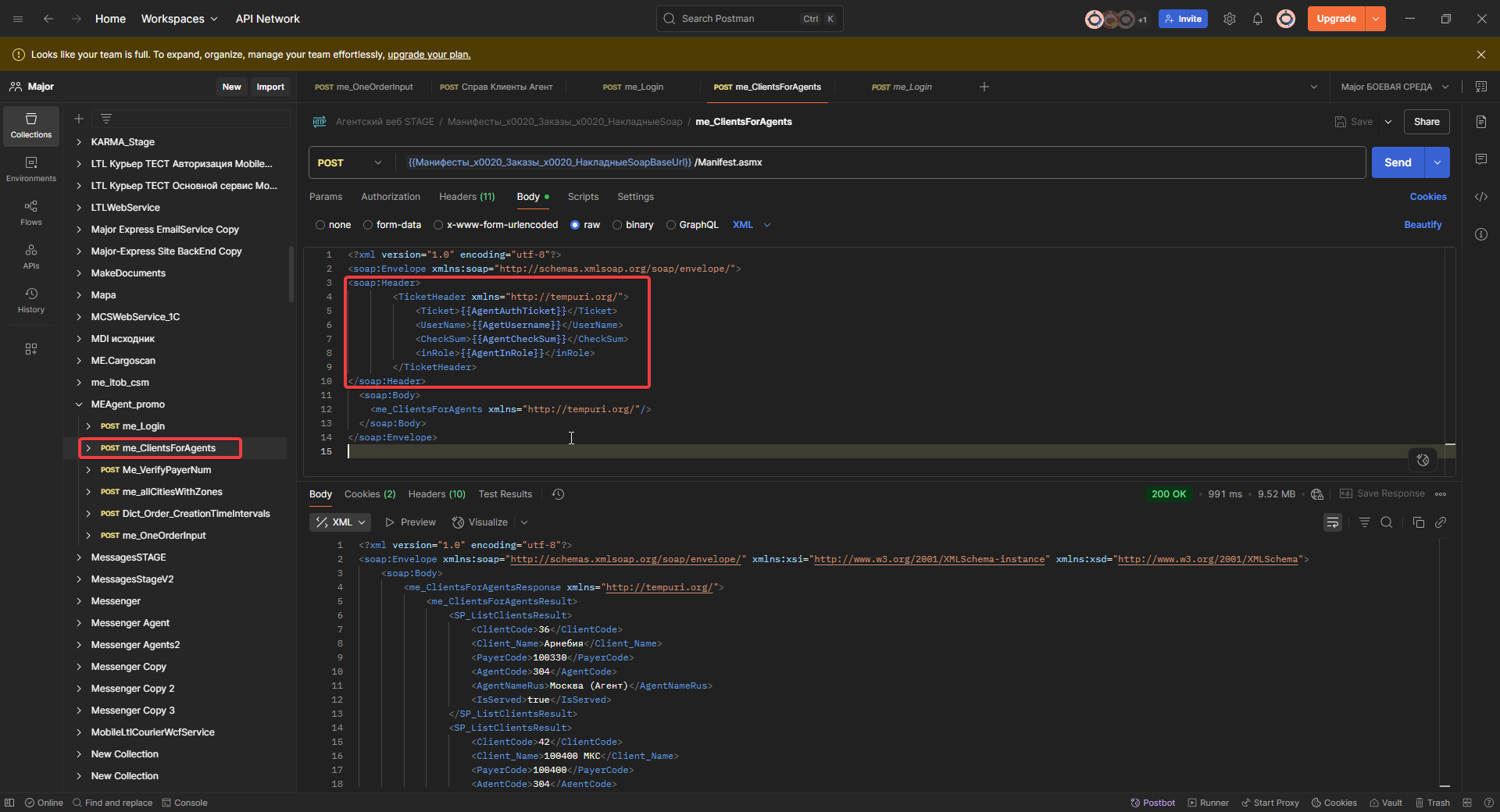Select the GraphQL body type
This screenshot has height=812, width=1500.
[692, 225]
